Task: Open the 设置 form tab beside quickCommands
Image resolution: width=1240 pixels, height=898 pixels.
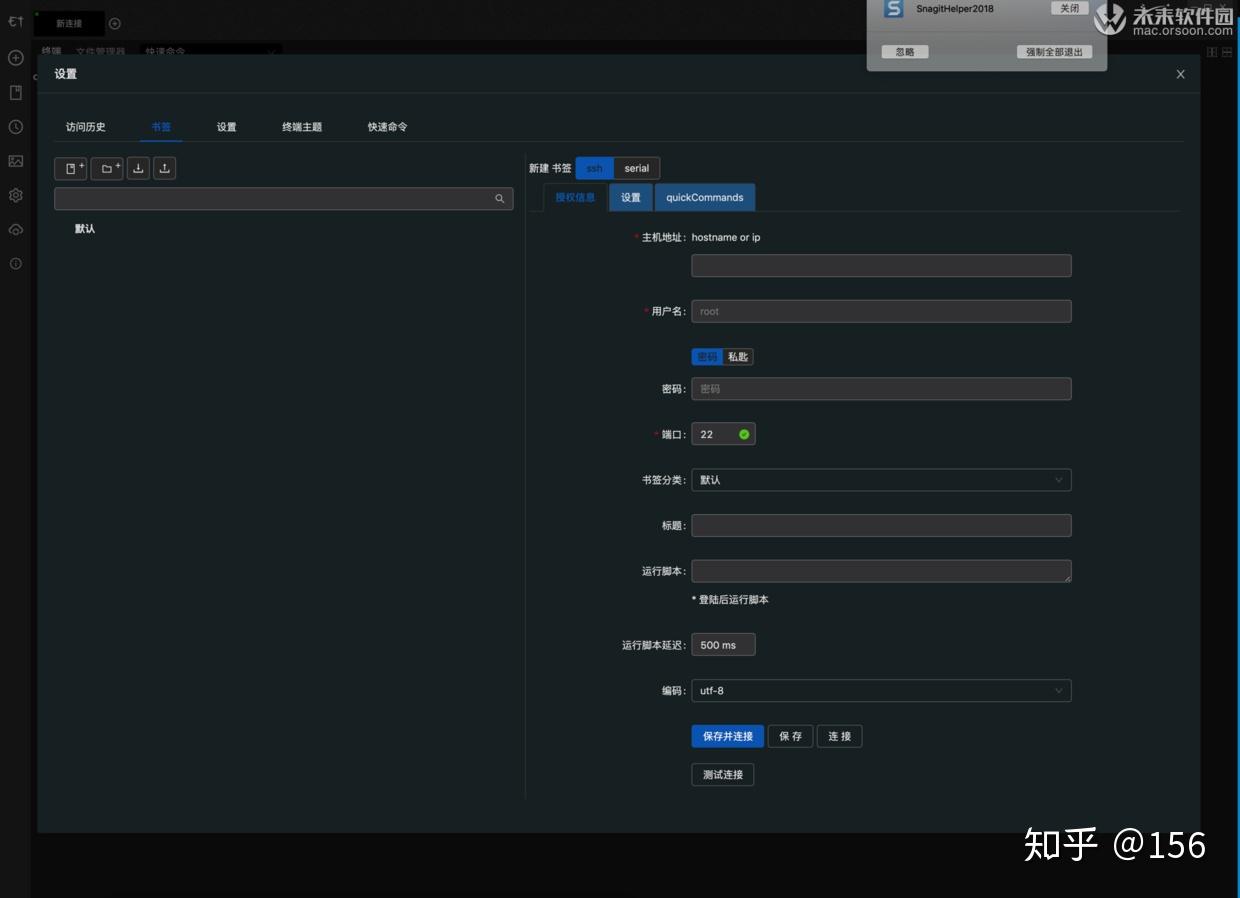Action: click(631, 197)
